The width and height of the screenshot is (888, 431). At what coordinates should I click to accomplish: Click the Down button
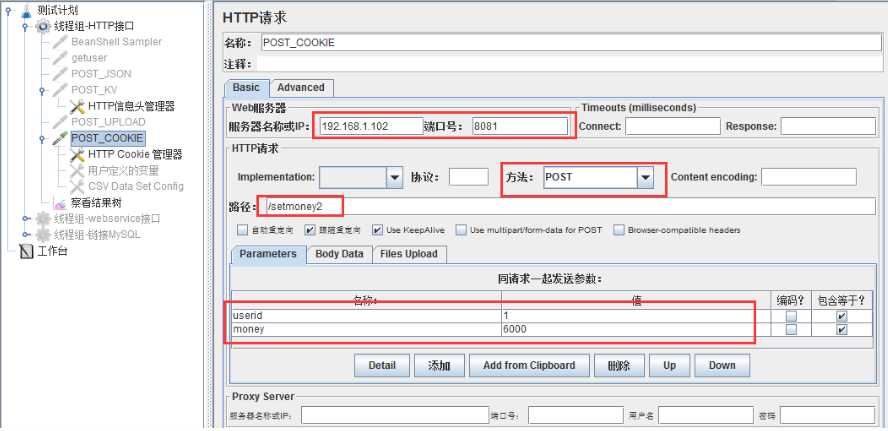(x=722, y=365)
